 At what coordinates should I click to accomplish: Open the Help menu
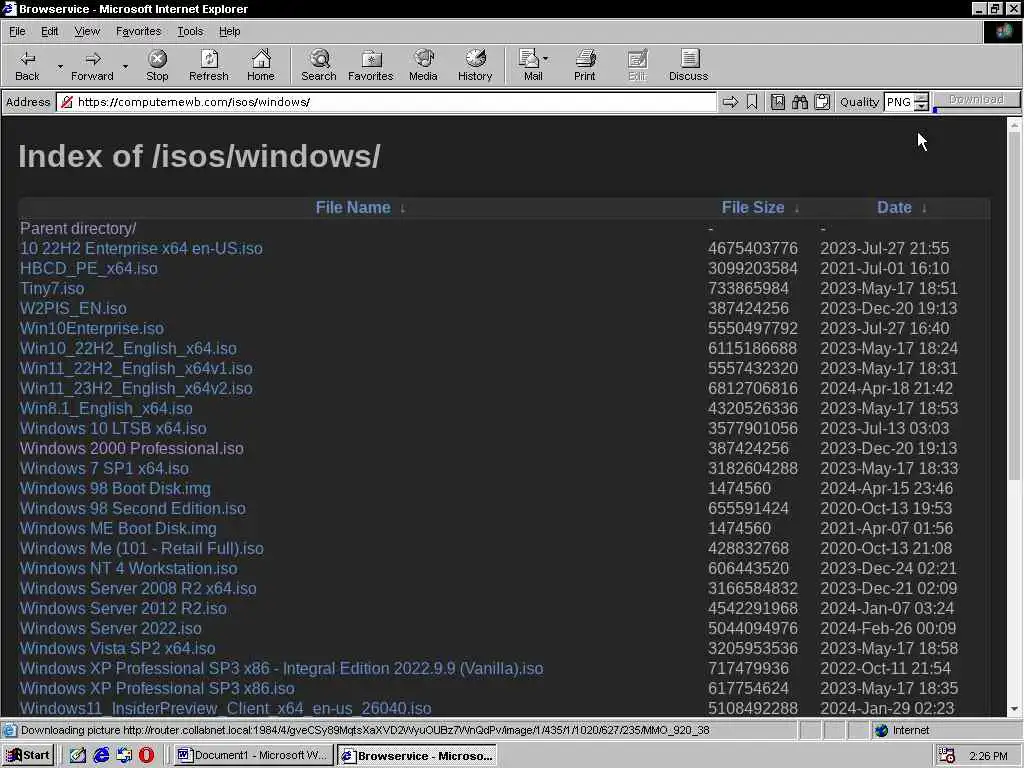(x=229, y=31)
